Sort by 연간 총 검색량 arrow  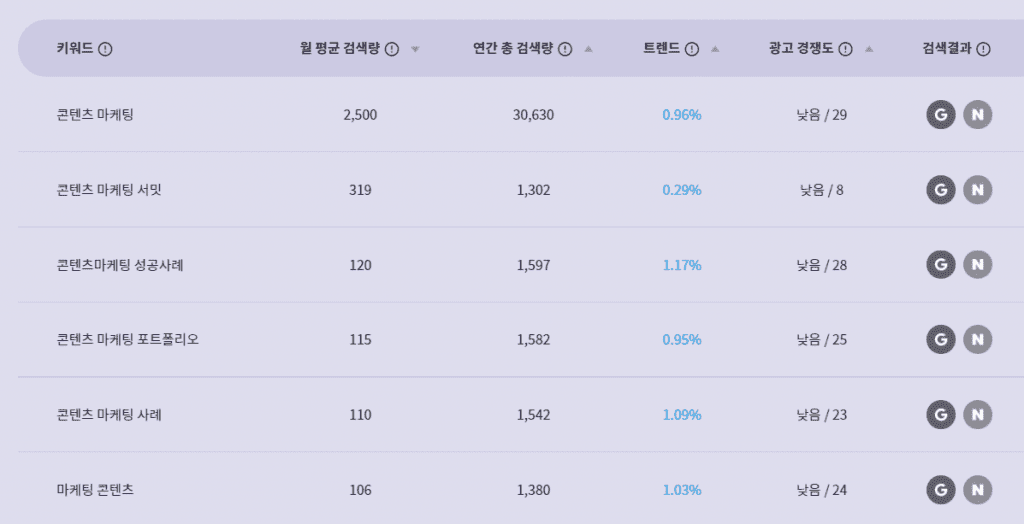tap(588, 48)
